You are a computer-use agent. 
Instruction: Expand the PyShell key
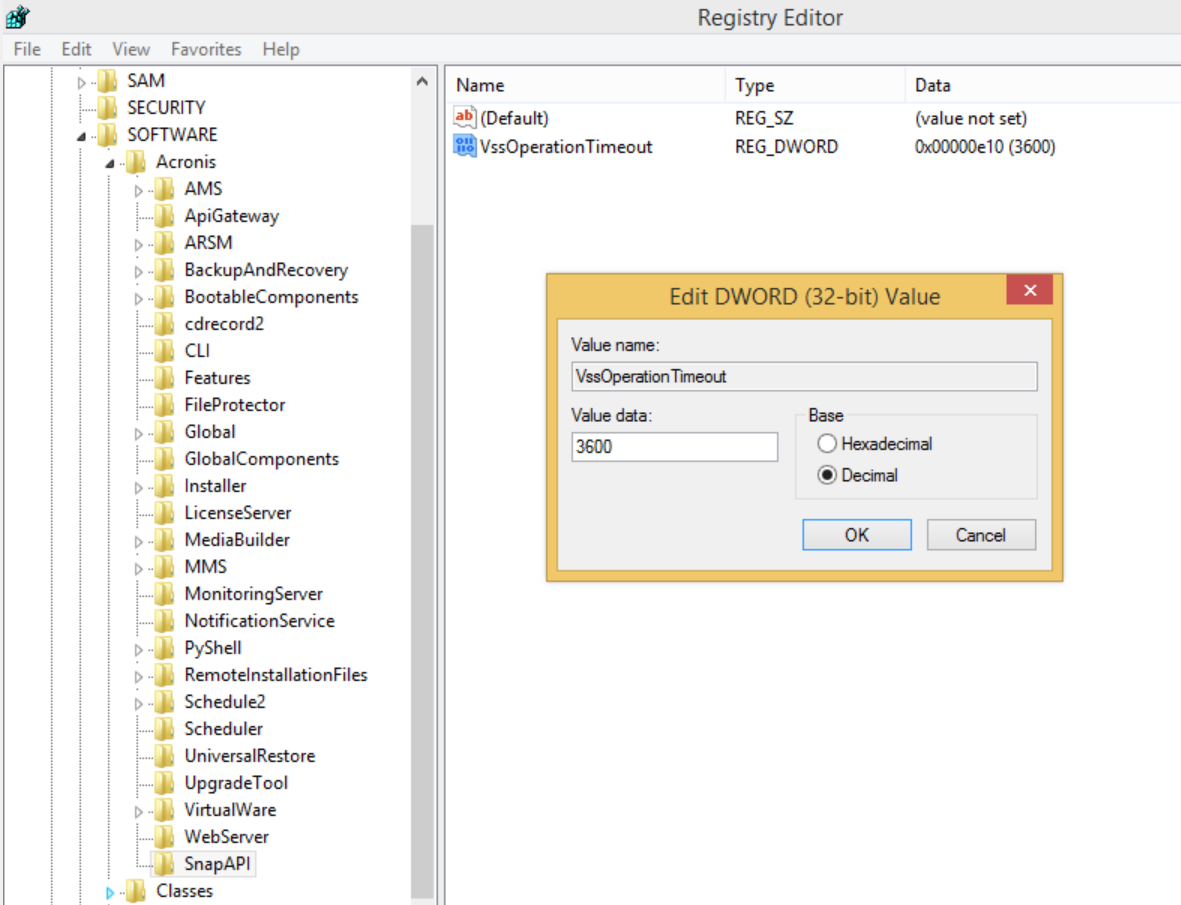coord(139,650)
